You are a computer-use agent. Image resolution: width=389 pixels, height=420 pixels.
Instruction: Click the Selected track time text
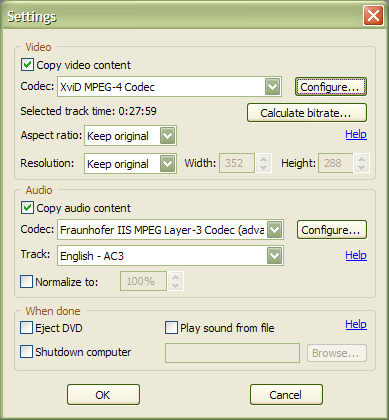[88, 111]
